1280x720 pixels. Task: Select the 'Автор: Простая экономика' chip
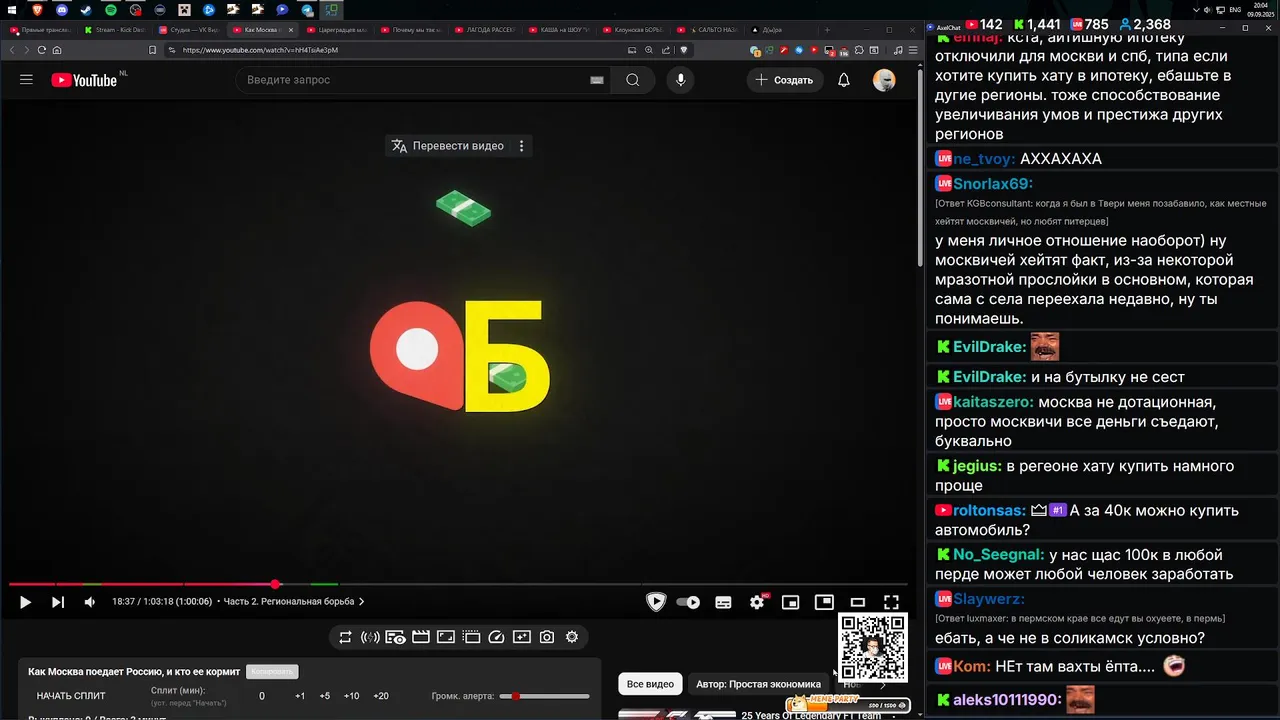(758, 684)
